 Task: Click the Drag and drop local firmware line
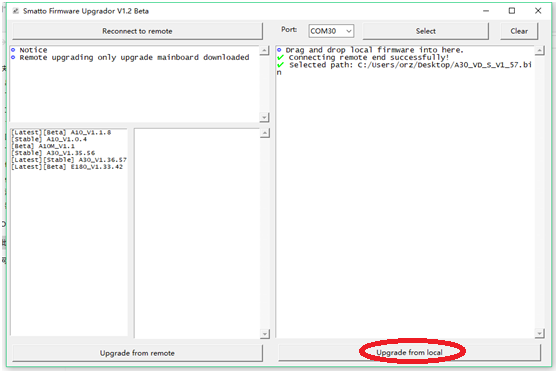pos(370,50)
